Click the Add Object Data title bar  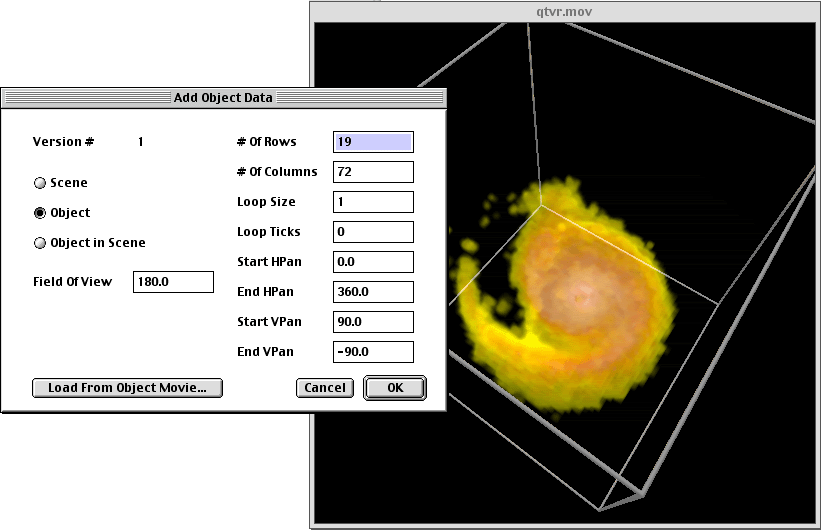[223, 98]
